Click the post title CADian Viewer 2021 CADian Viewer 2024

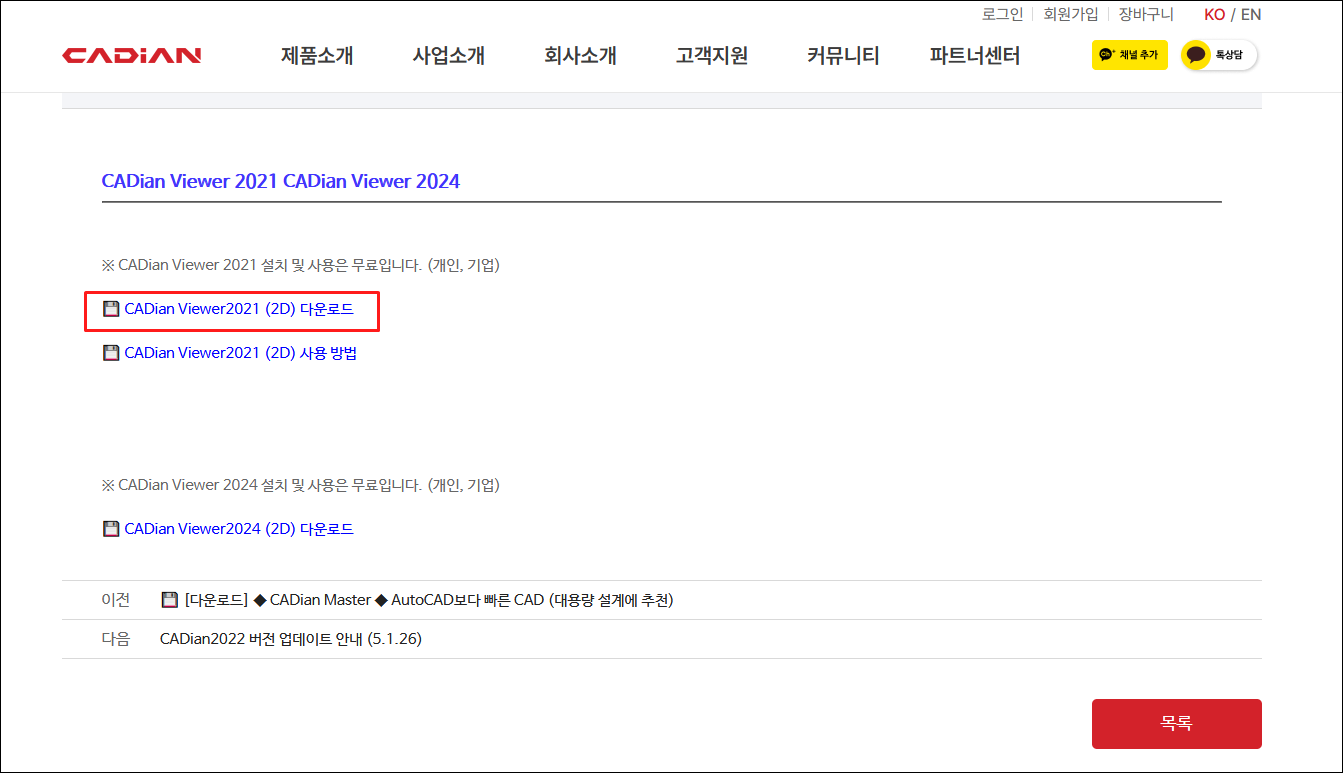coord(281,181)
